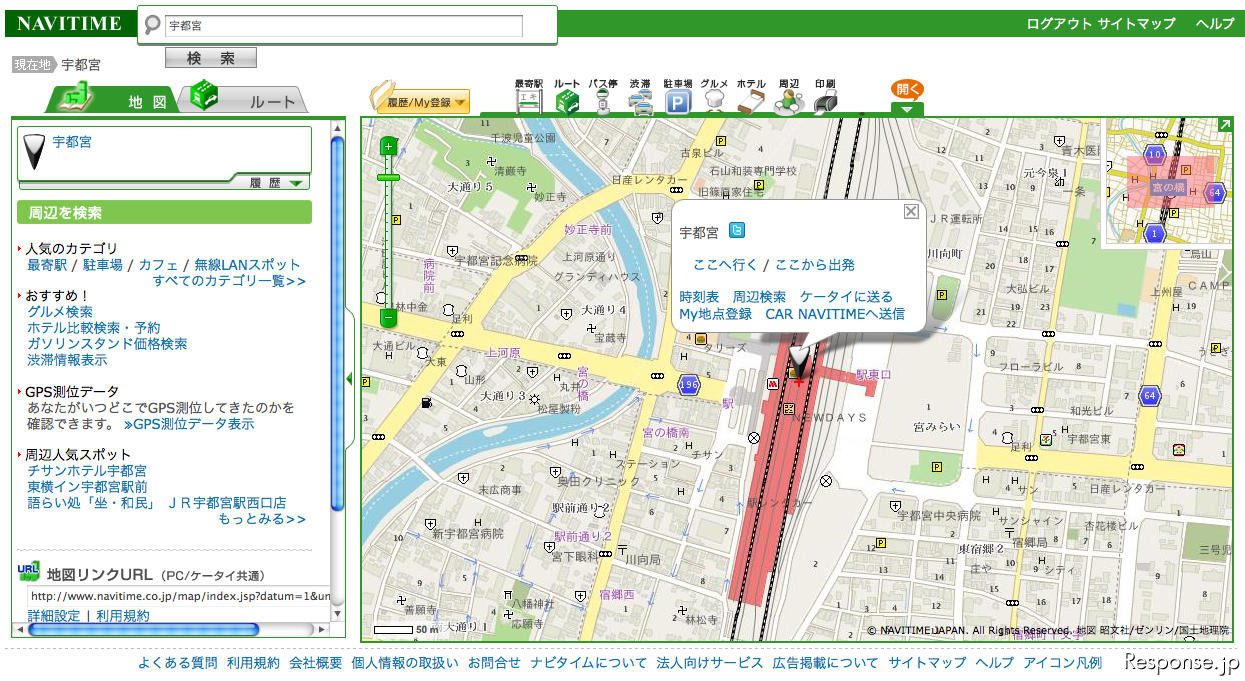Collapse the left sidebar panel arrow
Viewport: 1245px width, 681px height.
pos(349,378)
